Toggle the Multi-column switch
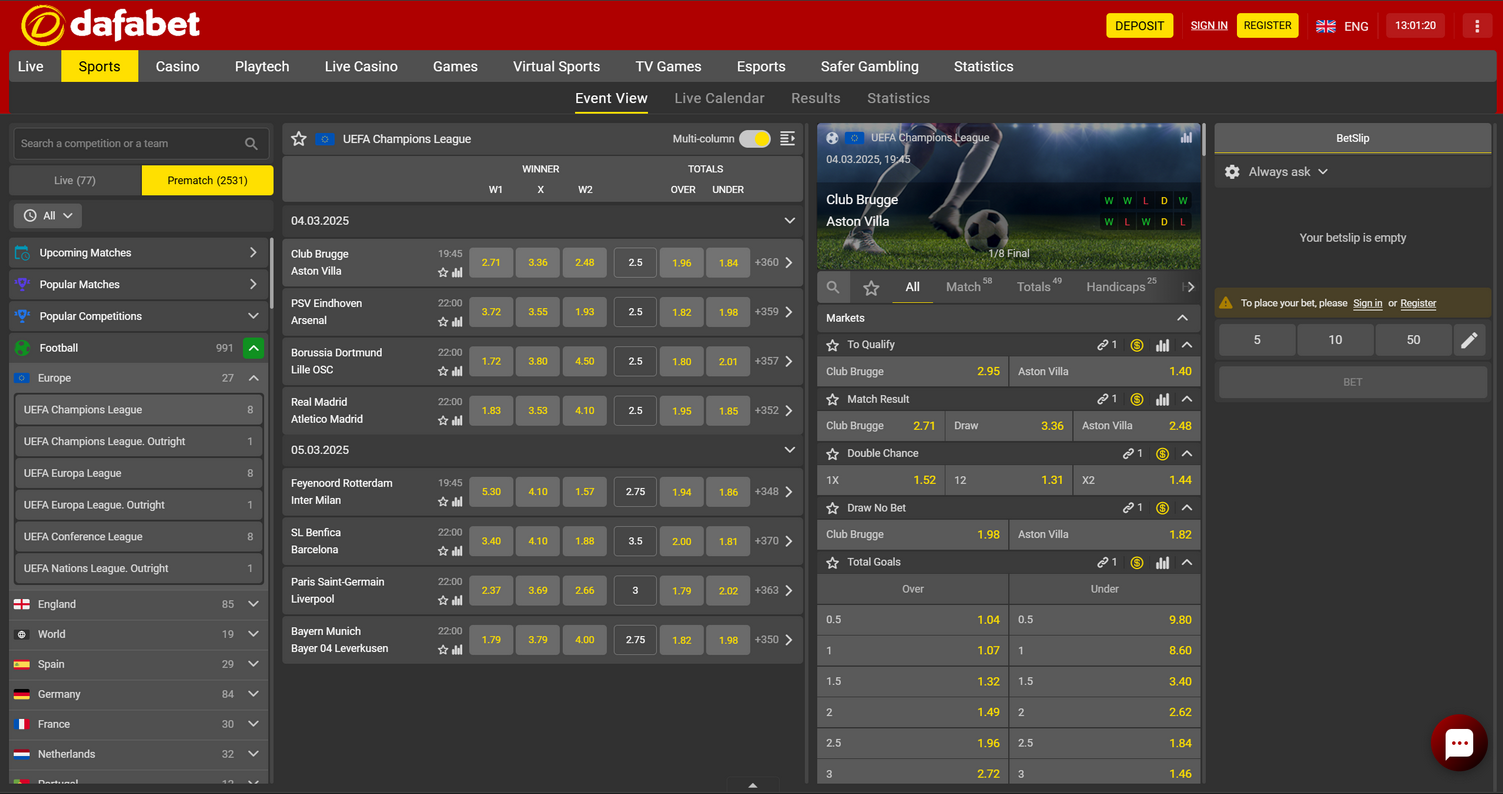Viewport: 1503px width, 794px height. [x=755, y=139]
